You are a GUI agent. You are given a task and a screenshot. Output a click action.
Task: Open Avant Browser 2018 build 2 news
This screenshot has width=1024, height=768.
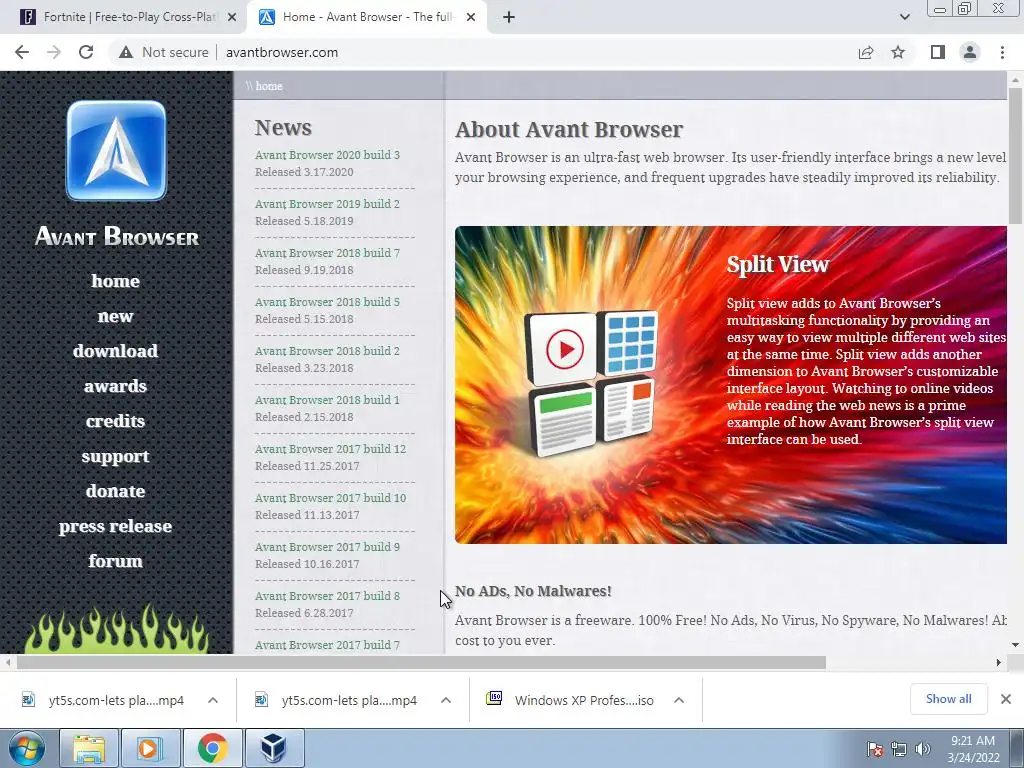pyautogui.click(x=327, y=351)
